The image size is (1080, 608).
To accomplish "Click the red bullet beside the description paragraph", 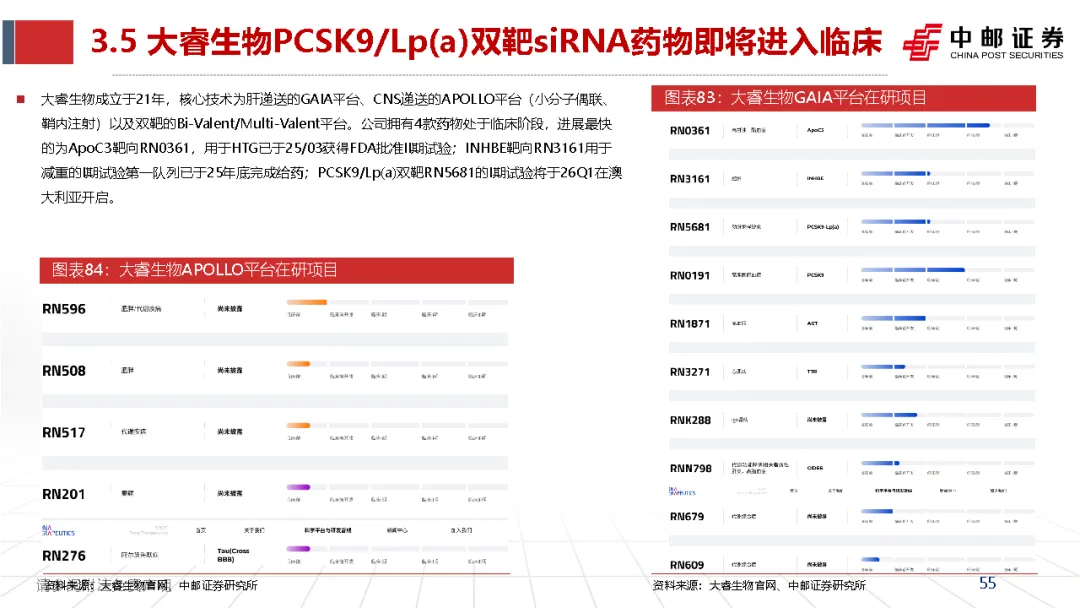I will [x=21, y=100].
